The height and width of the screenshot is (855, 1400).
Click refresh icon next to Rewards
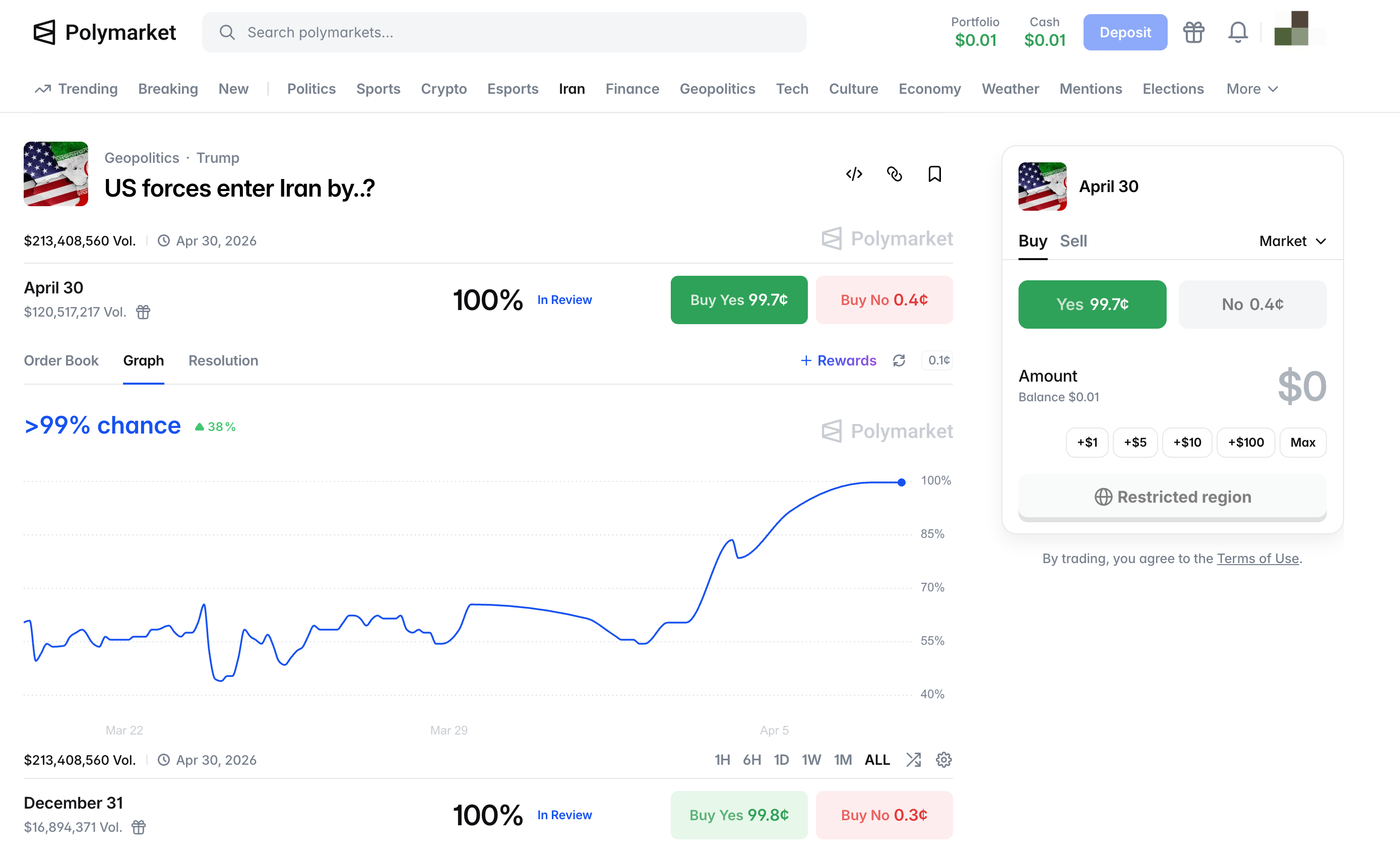click(899, 360)
